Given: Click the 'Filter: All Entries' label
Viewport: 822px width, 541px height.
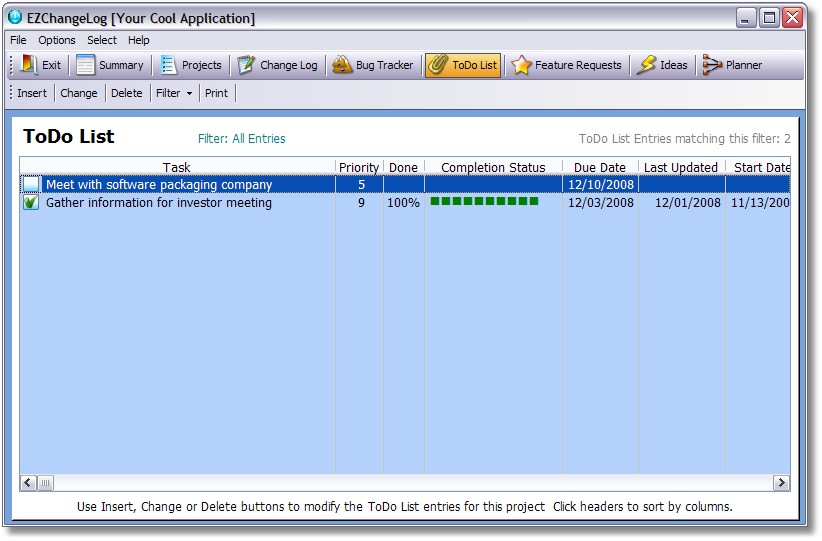Looking at the screenshot, I should coord(242,139).
